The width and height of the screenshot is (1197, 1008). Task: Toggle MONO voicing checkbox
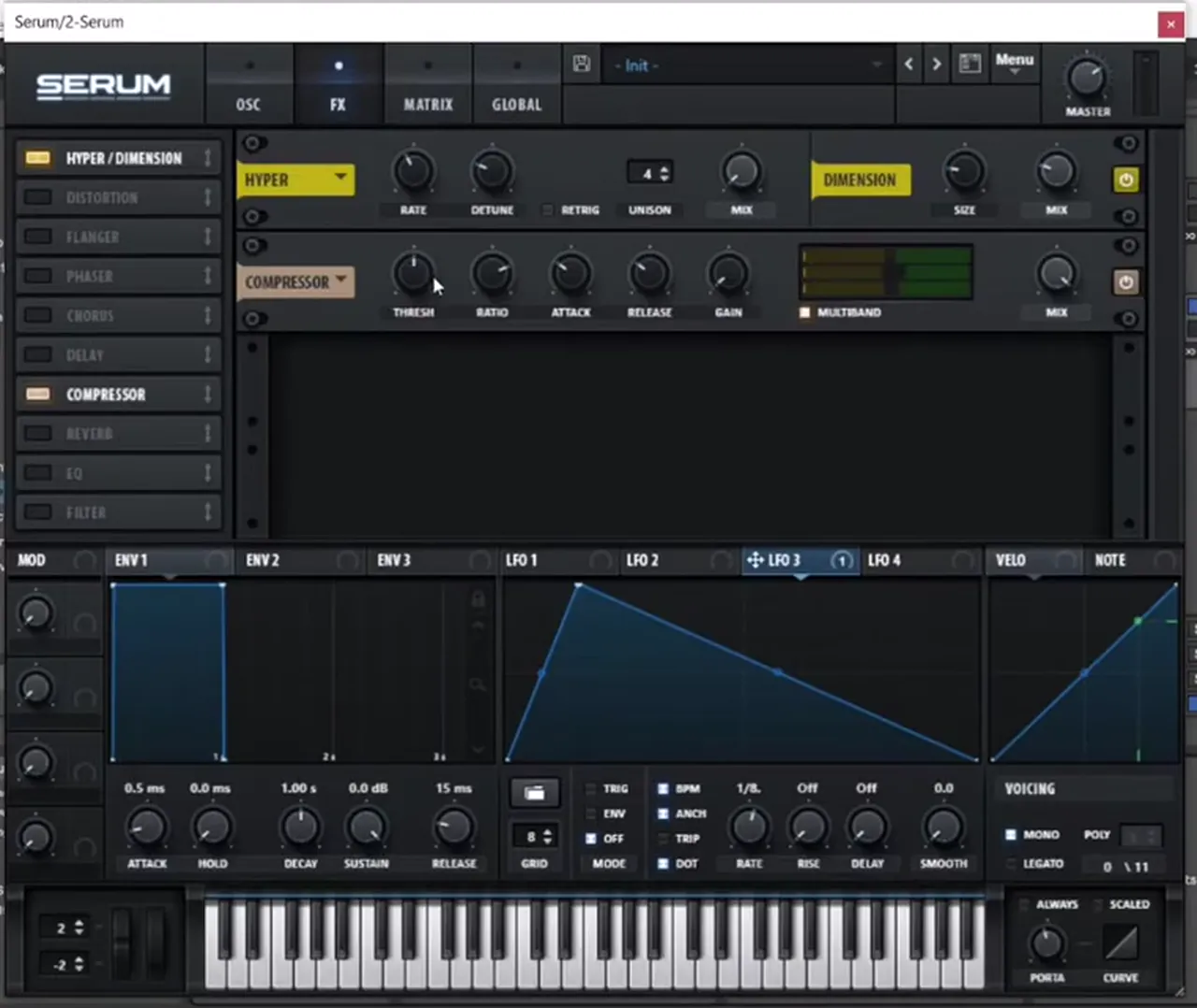[x=1011, y=834]
